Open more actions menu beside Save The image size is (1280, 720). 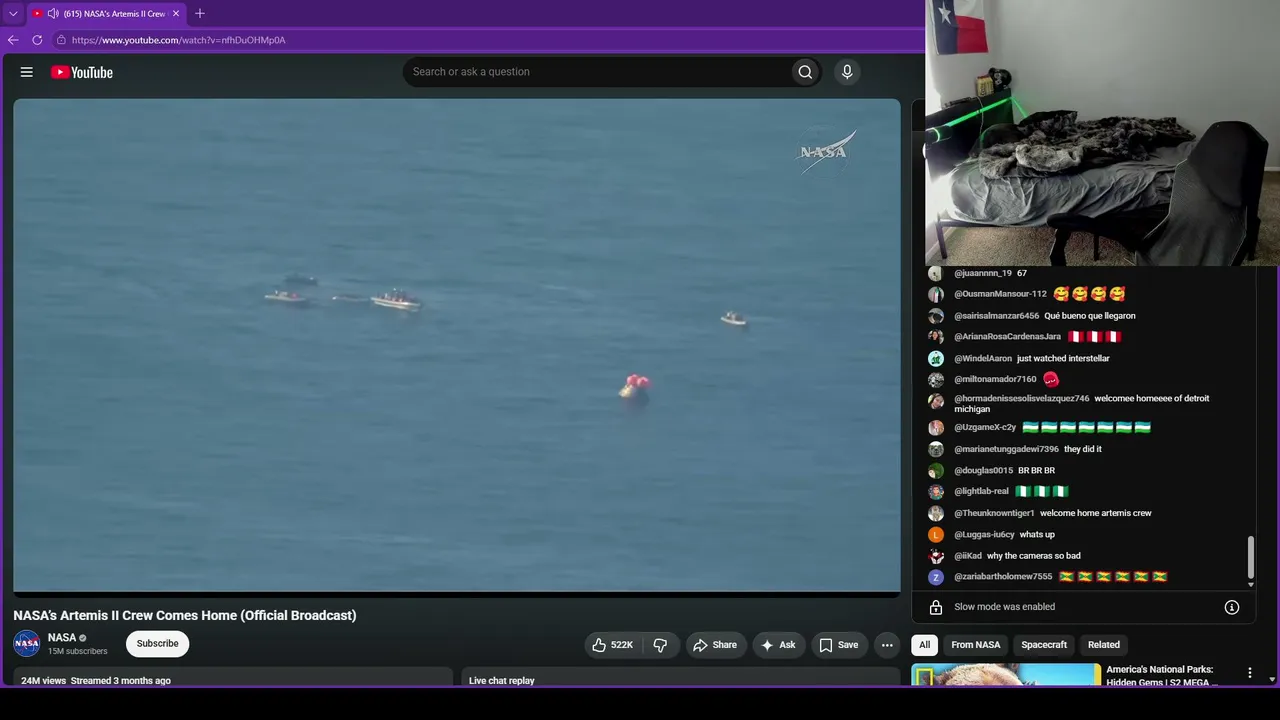(887, 645)
